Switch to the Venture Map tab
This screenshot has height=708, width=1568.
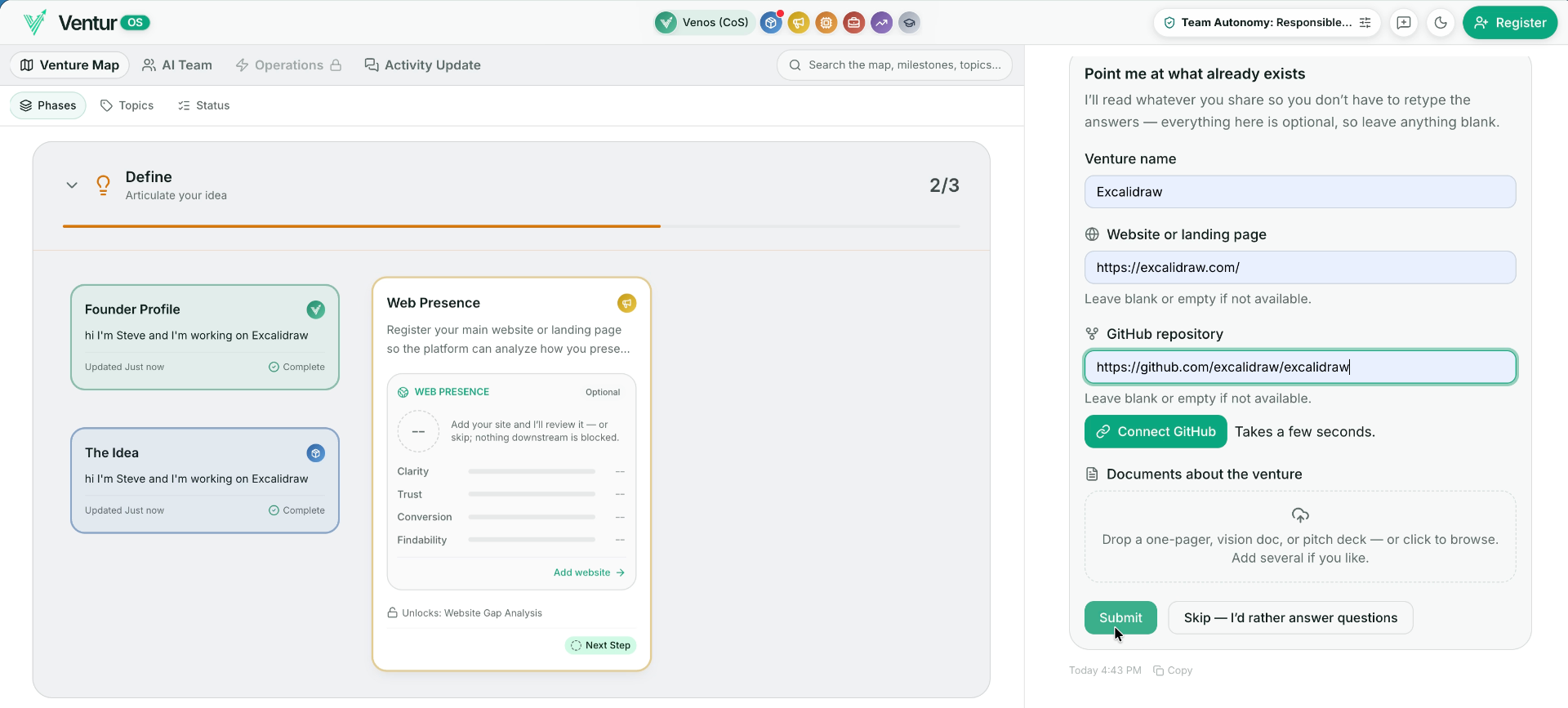click(69, 65)
